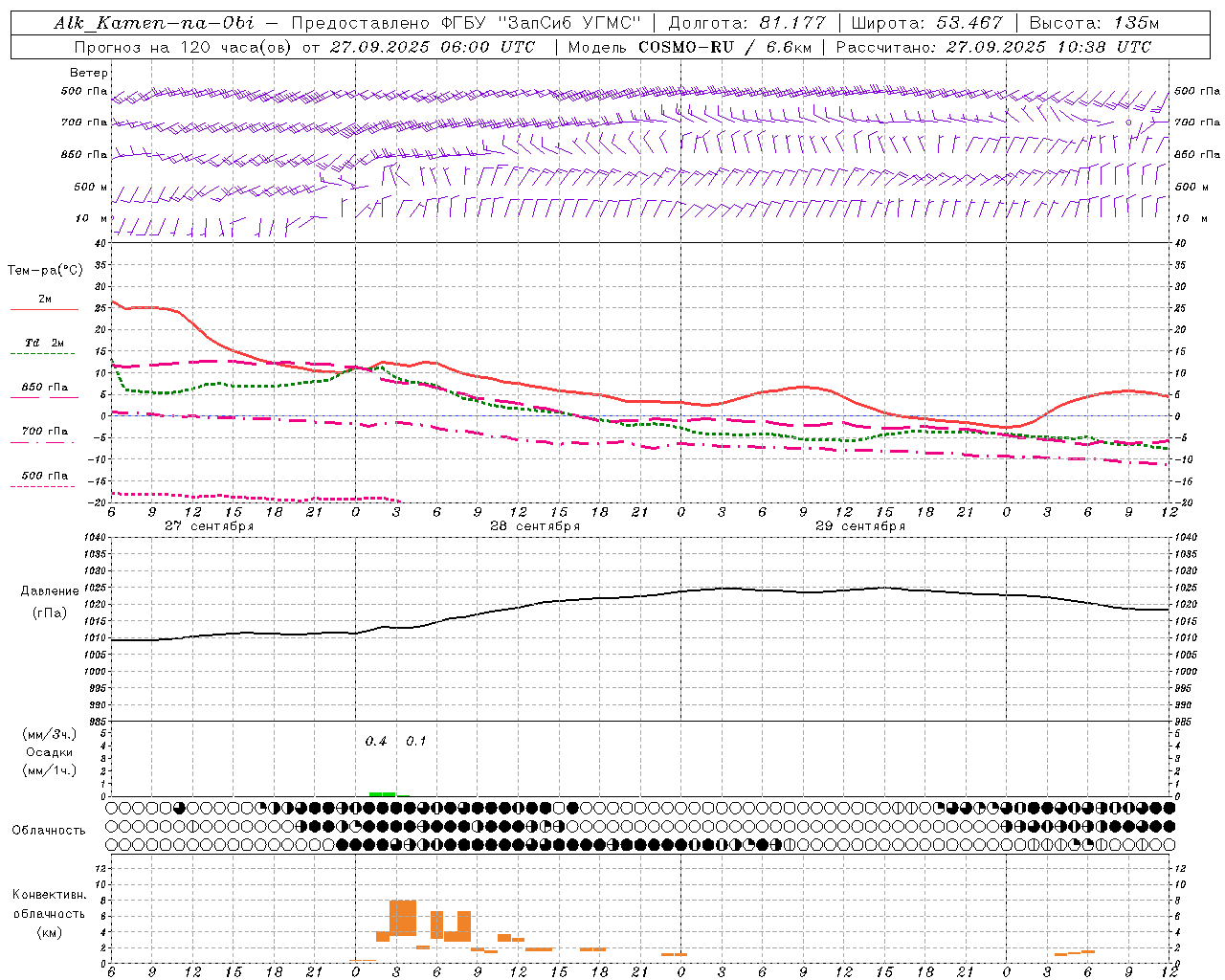
Task: Click the Конвективн. convective cloud label
Action: [x=49, y=895]
